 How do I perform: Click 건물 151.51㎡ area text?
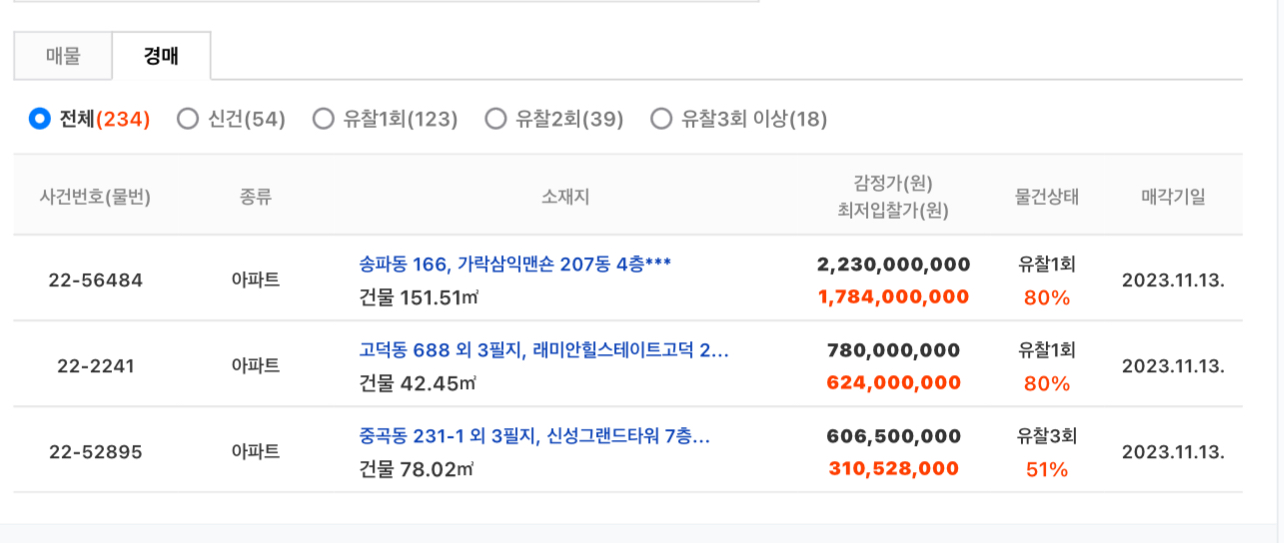coord(417,297)
